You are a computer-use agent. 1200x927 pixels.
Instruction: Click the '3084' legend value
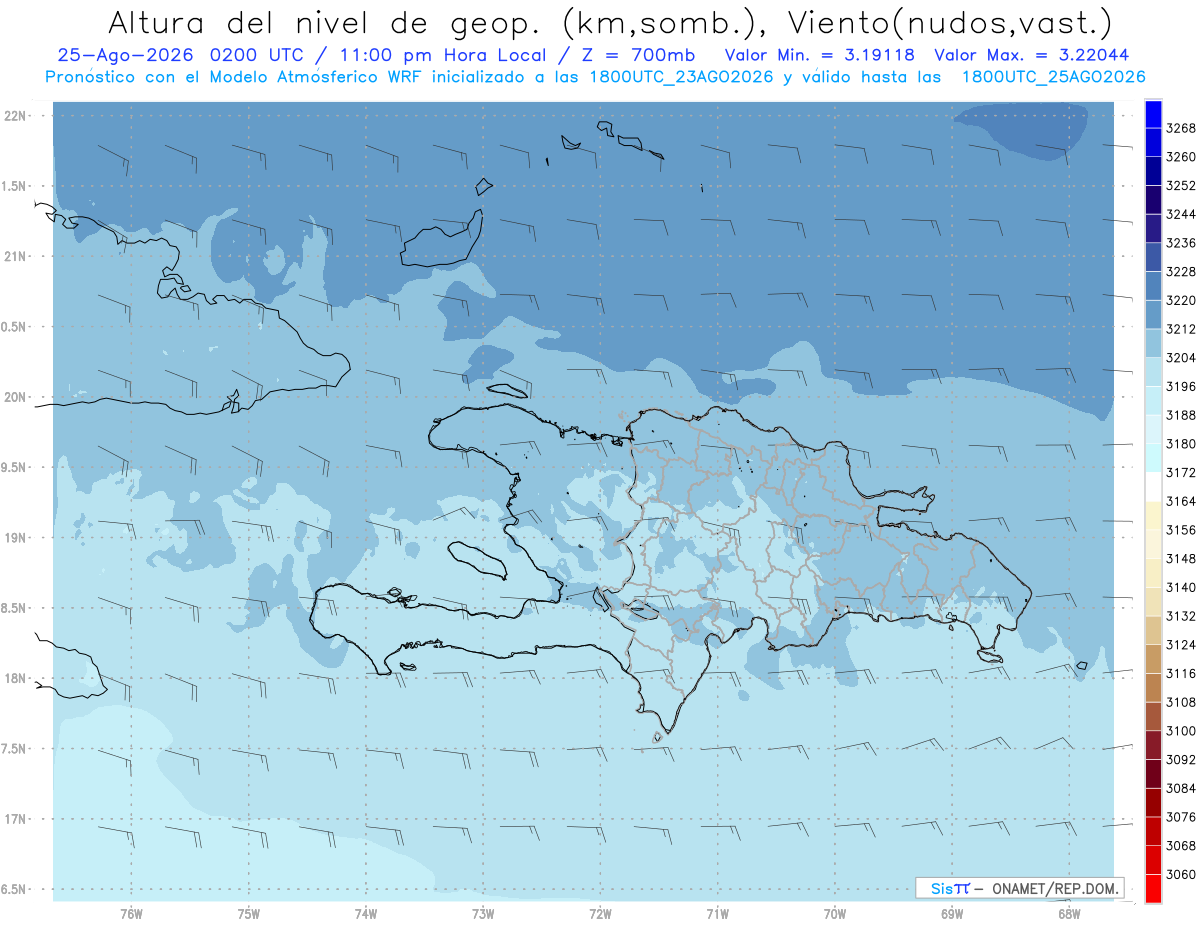tap(1180, 789)
